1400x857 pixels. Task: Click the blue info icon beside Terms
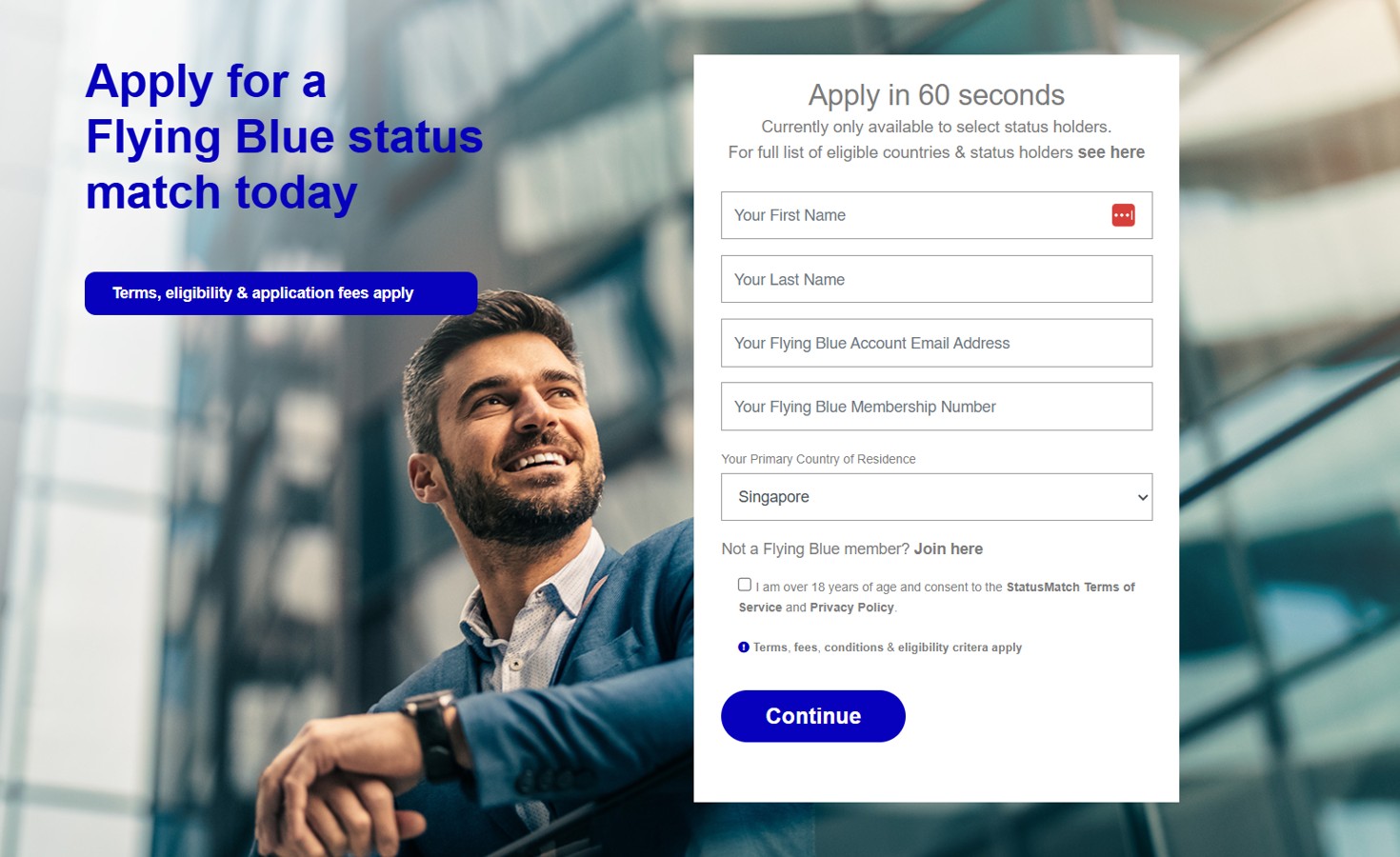(744, 648)
